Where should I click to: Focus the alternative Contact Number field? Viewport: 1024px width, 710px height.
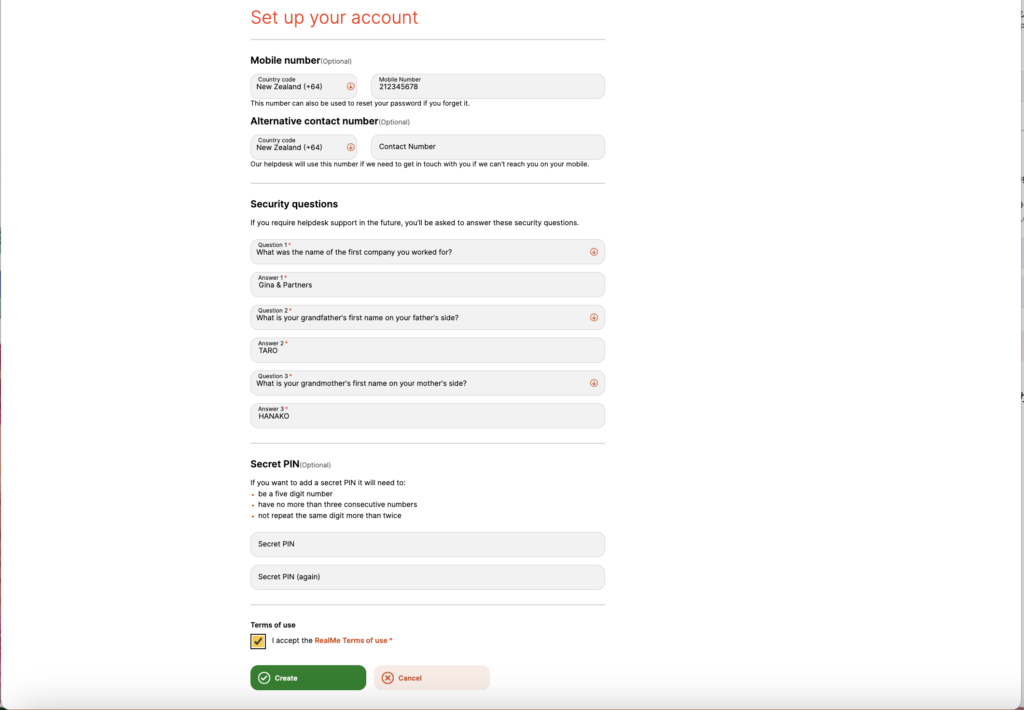pyautogui.click(x=487, y=147)
